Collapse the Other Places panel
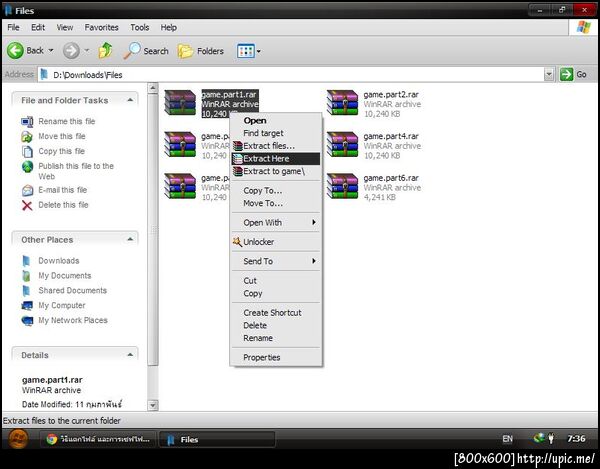The height and width of the screenshot is (469, 600). point(130,239)
